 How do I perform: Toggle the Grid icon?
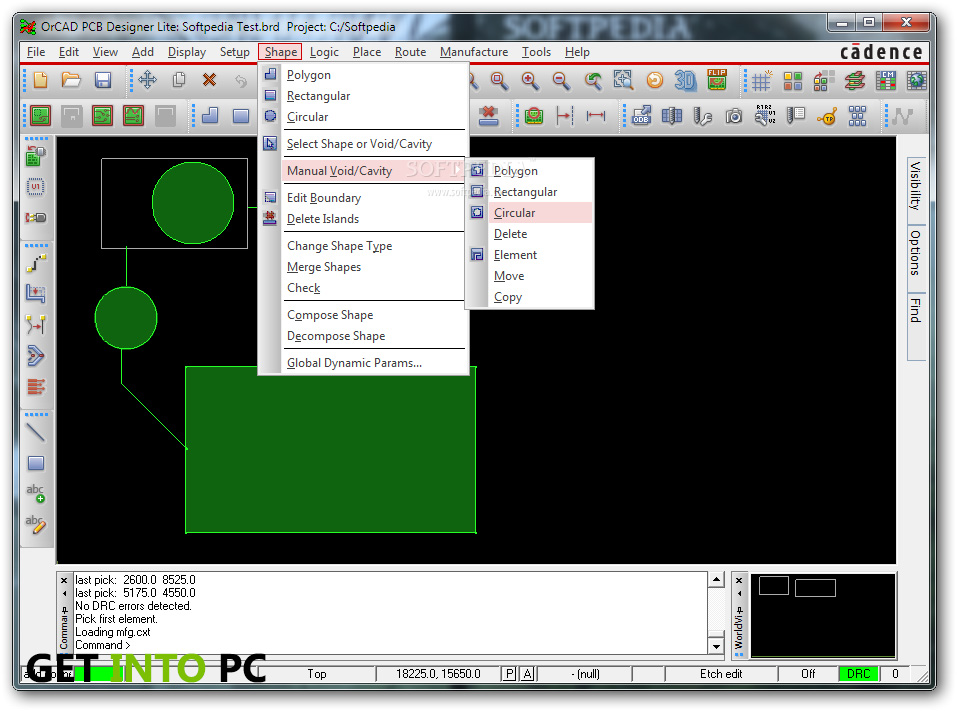pos(761,80)
